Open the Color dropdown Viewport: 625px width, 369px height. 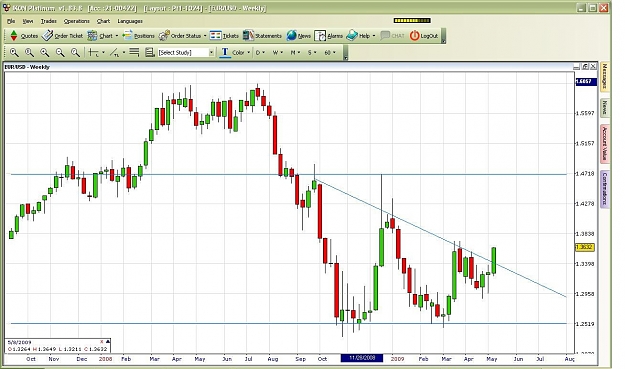pyautogui.click(x=241, y=53)
